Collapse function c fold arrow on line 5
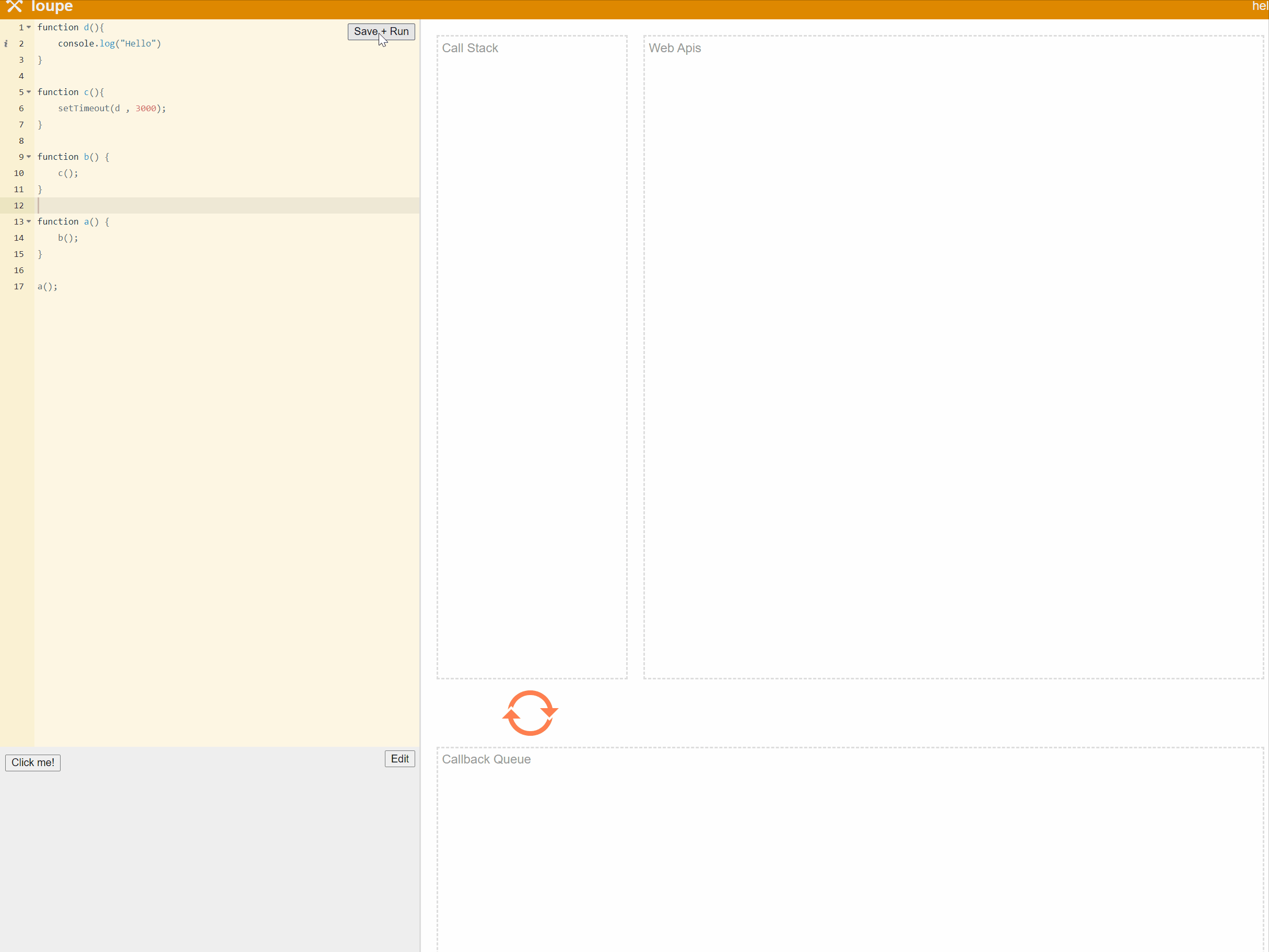This screenshot has height=952, width=1269. point(29,92)
